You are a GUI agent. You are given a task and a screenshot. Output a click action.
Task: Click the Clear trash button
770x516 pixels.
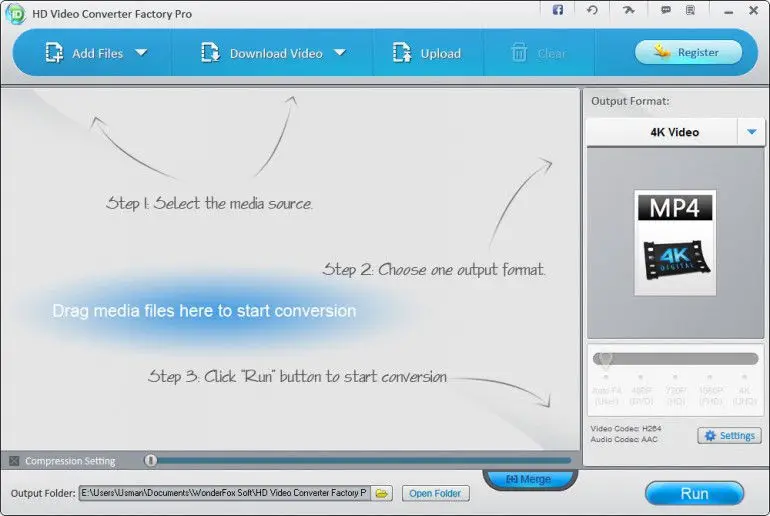pos(538,53)
